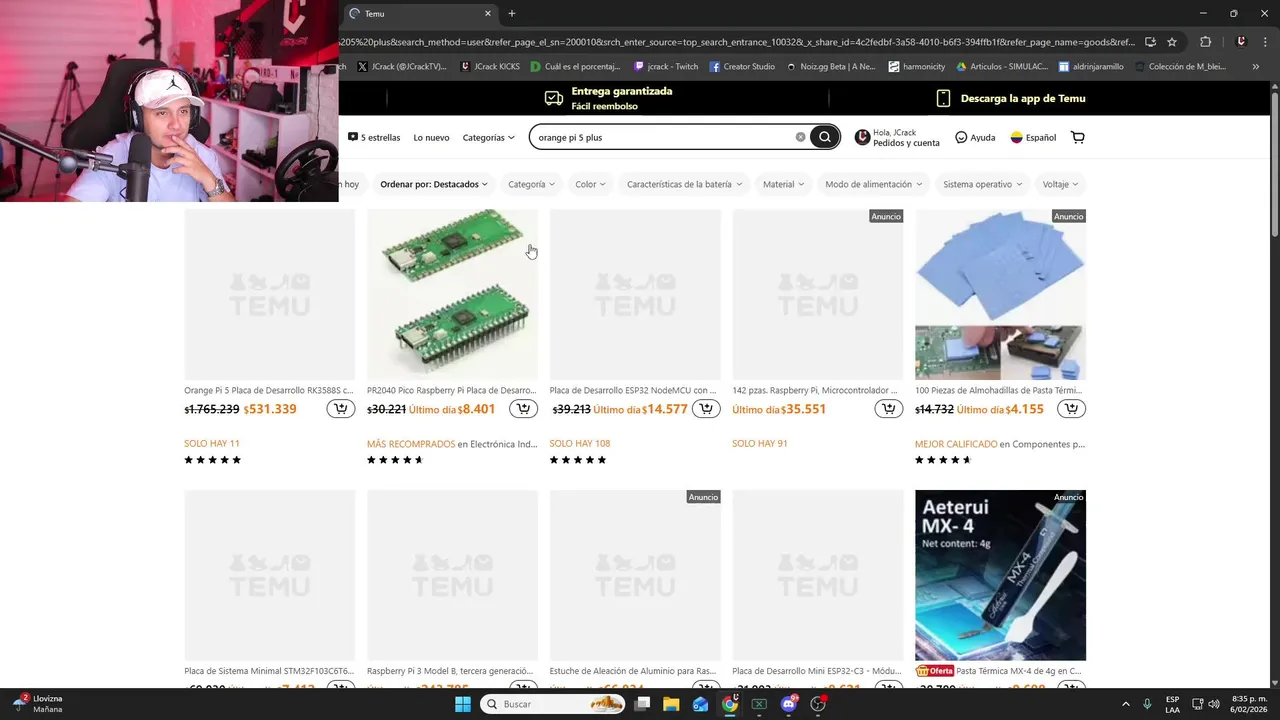Image resolution: width=1280 pixels, height=720 pixels.
Task: Open the shopping cart icon in the header
Action: (x=1077, y=137)
